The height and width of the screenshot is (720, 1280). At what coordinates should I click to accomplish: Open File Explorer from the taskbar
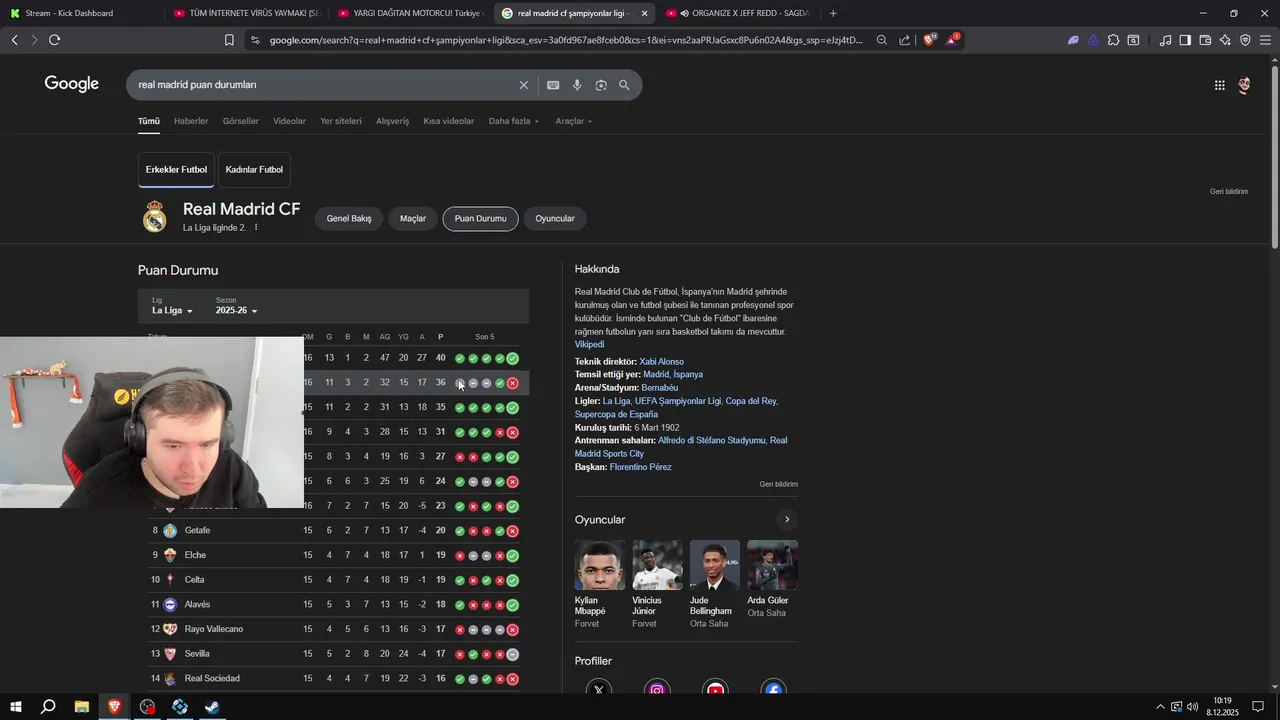[x=81, y=707]
